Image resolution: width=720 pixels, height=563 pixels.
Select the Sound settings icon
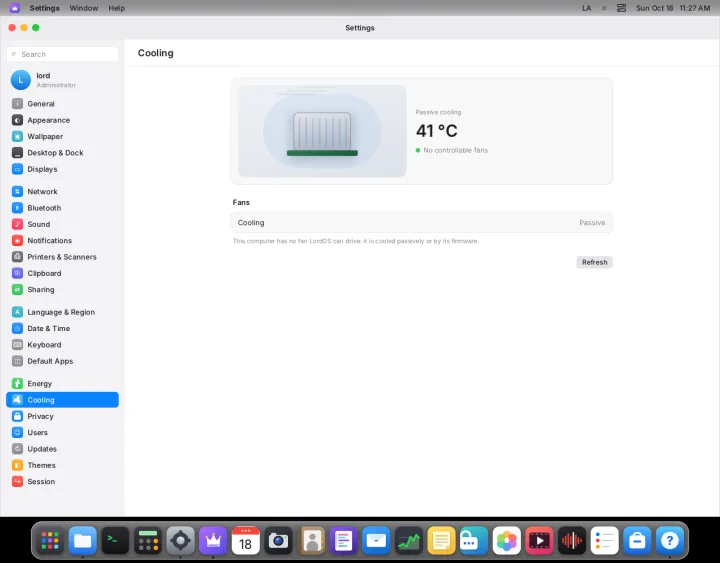pos(17,224)
